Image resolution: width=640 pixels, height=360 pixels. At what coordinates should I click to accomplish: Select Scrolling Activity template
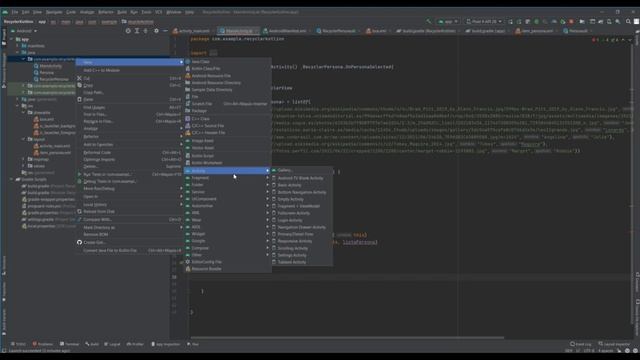pos(302,248)
